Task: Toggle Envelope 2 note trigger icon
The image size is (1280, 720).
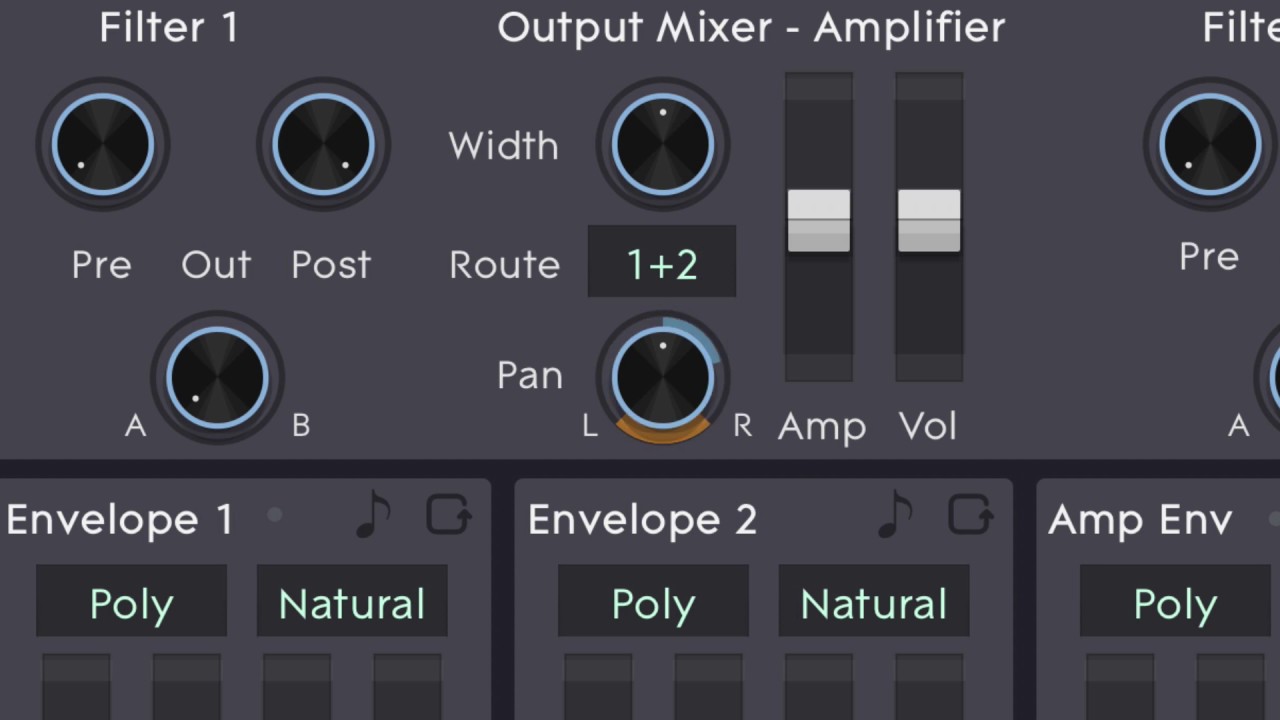Action: pyautogui.click(x=894, y=516)
